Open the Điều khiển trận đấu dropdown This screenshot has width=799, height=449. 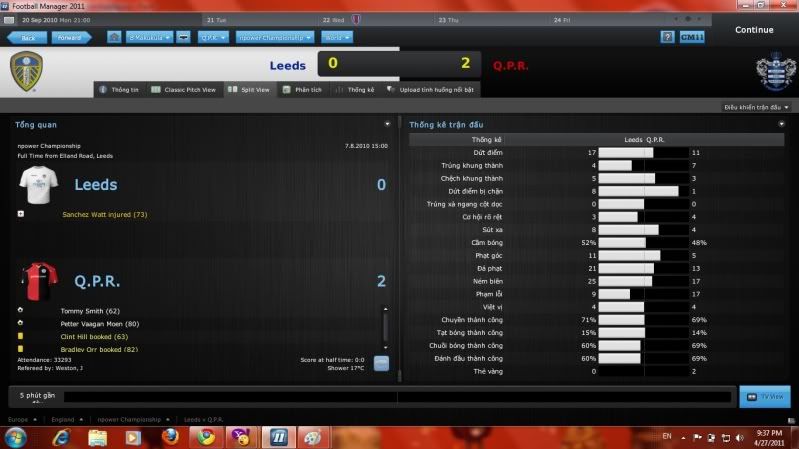point(756,108)
